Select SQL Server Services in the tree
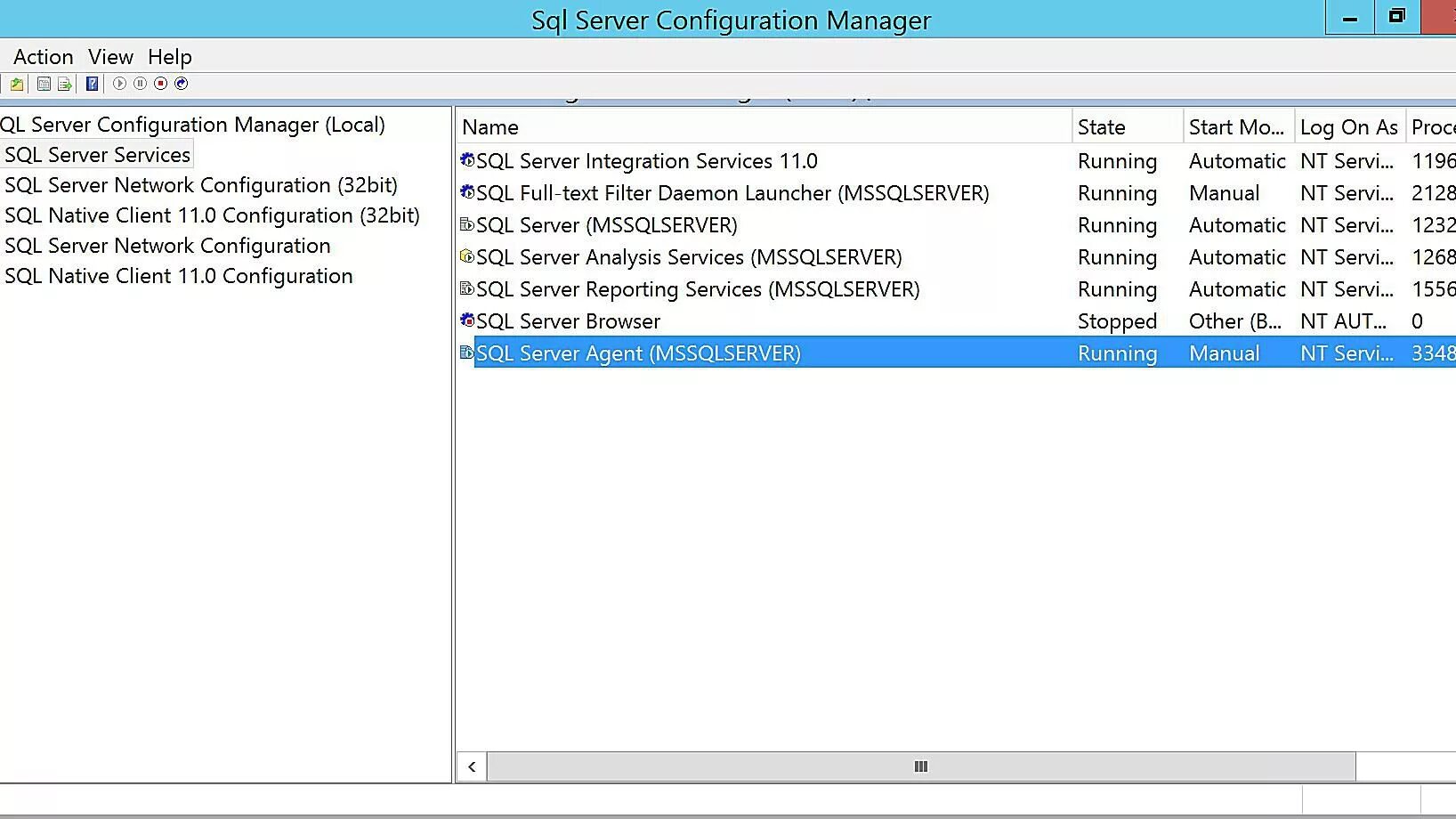This screenshot has width=1456, height=819. click(97, 155)
